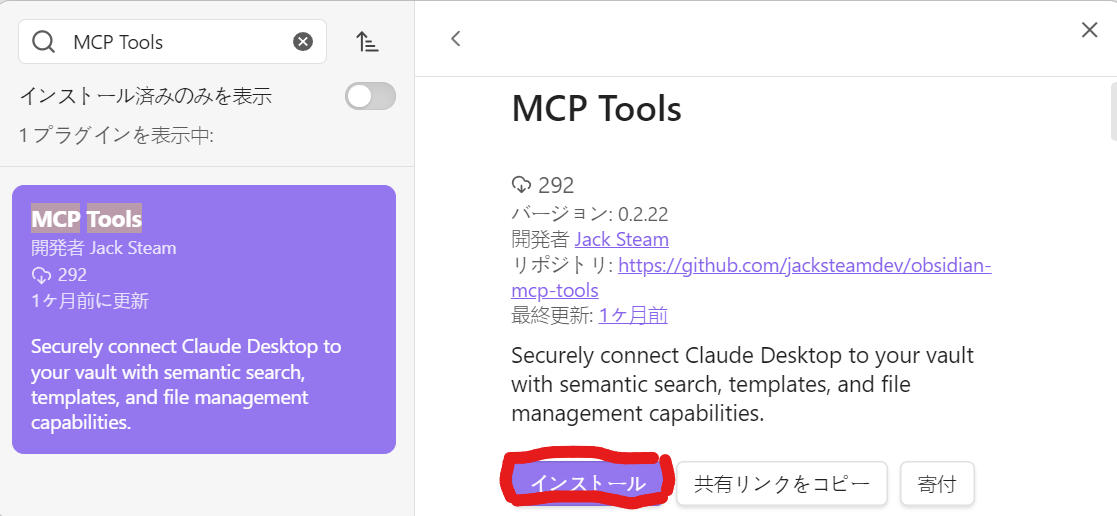The height and width of the screenshot is (516, 1117).
Task: Close the plugin browser dialog
Action: click(1089, 30)
